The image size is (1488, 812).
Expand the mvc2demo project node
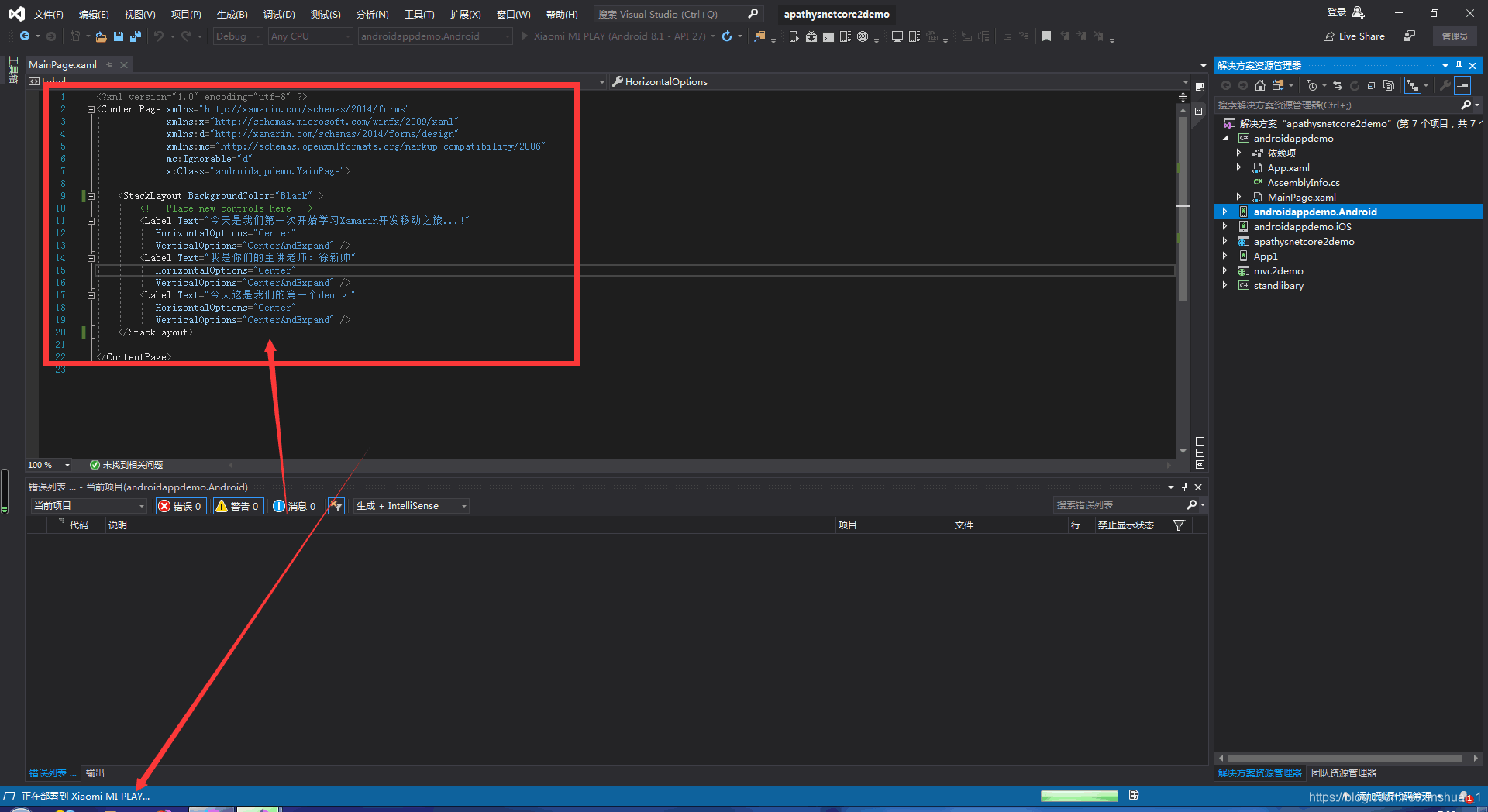coord(1224,270)
